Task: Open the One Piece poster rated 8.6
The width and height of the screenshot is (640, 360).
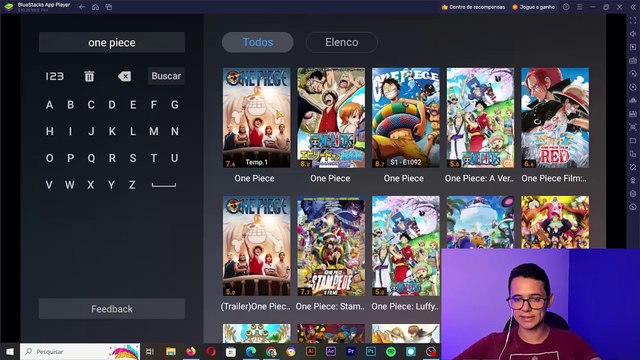Action: (x=331, y=118)
